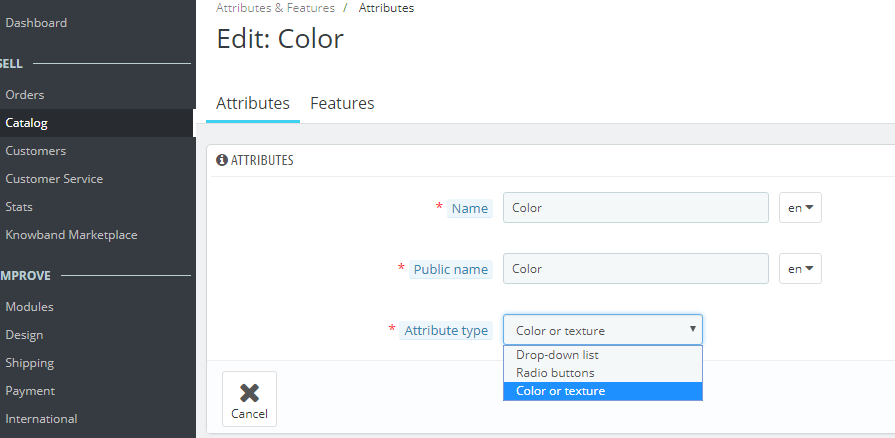Click the Cancel X icon
895x438 pixels.
coord(249,393)
